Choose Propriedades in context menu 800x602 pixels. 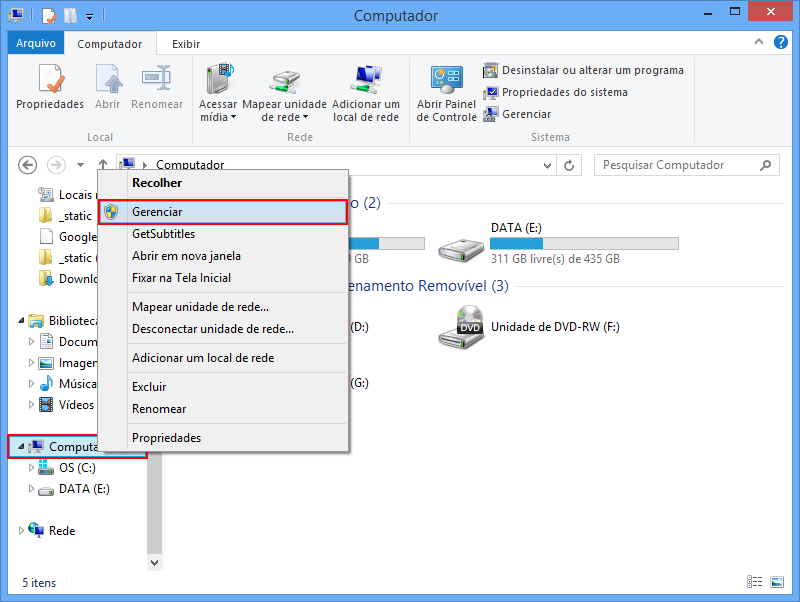(223, 438)
